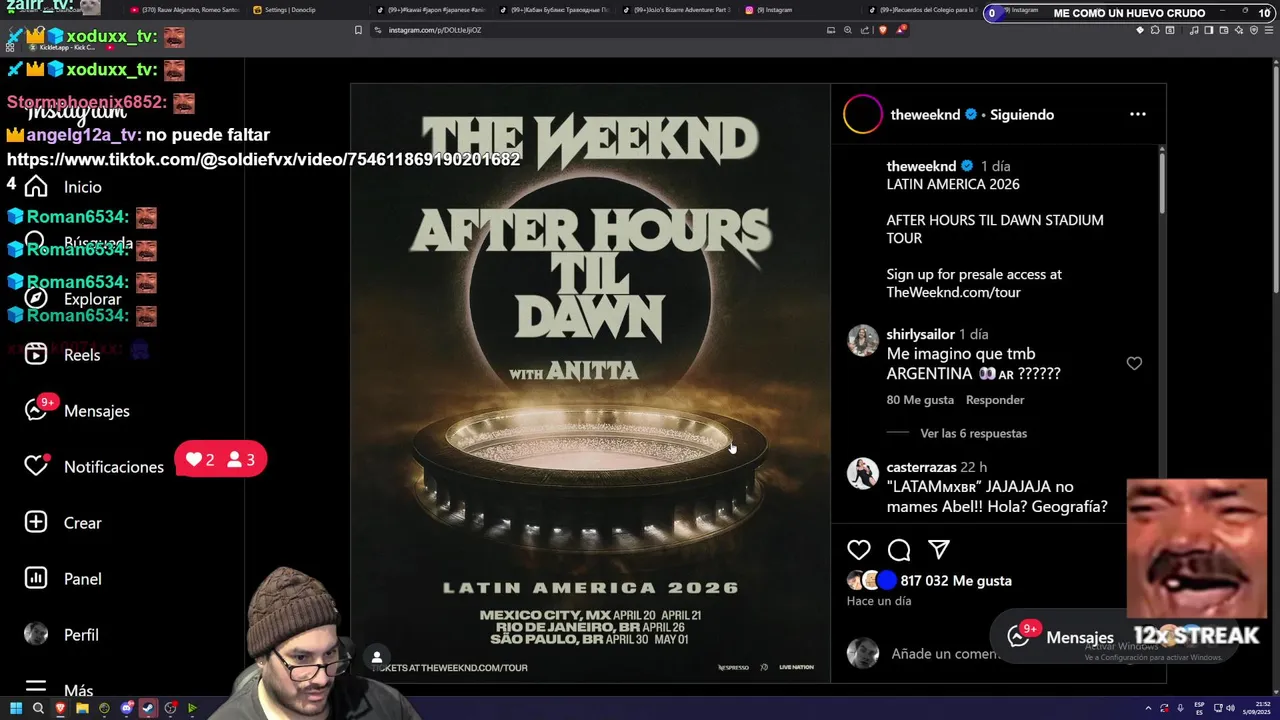Open Windows taskbar search
Image resolution: width=1280 pixels, height=720 pixels.
(x=38, y=708)
